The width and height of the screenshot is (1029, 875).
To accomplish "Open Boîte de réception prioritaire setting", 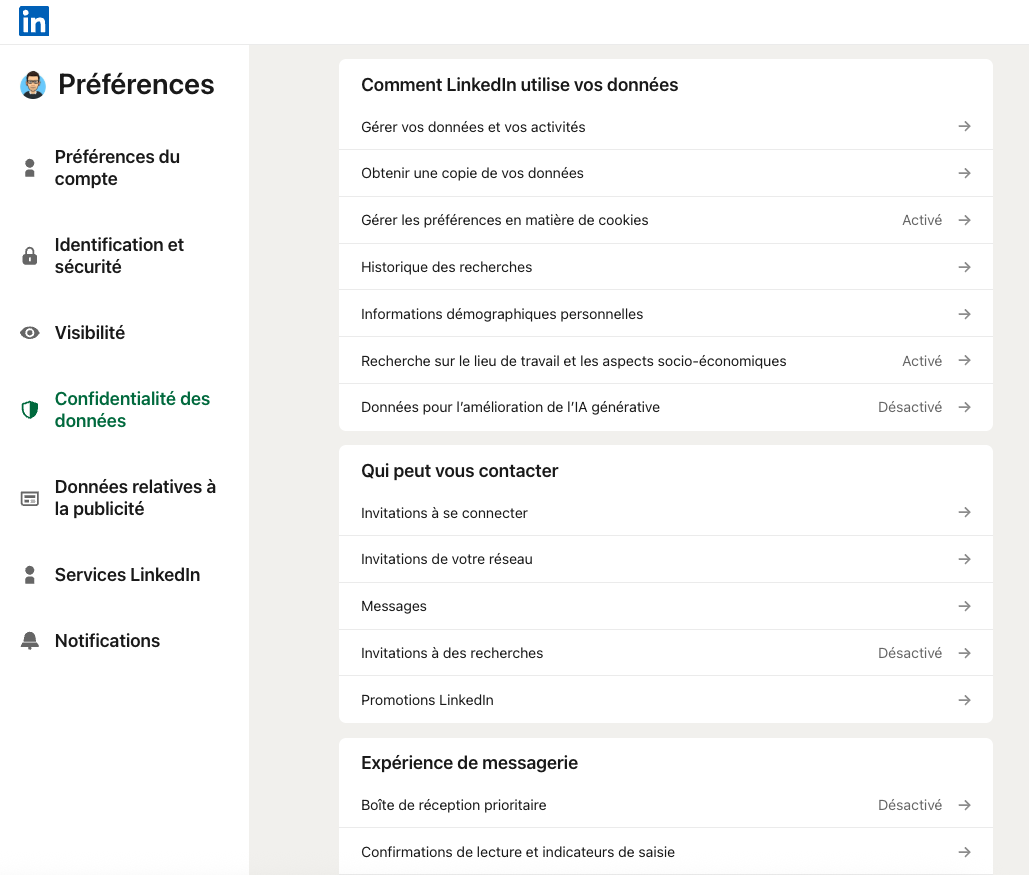I will 453,805.
